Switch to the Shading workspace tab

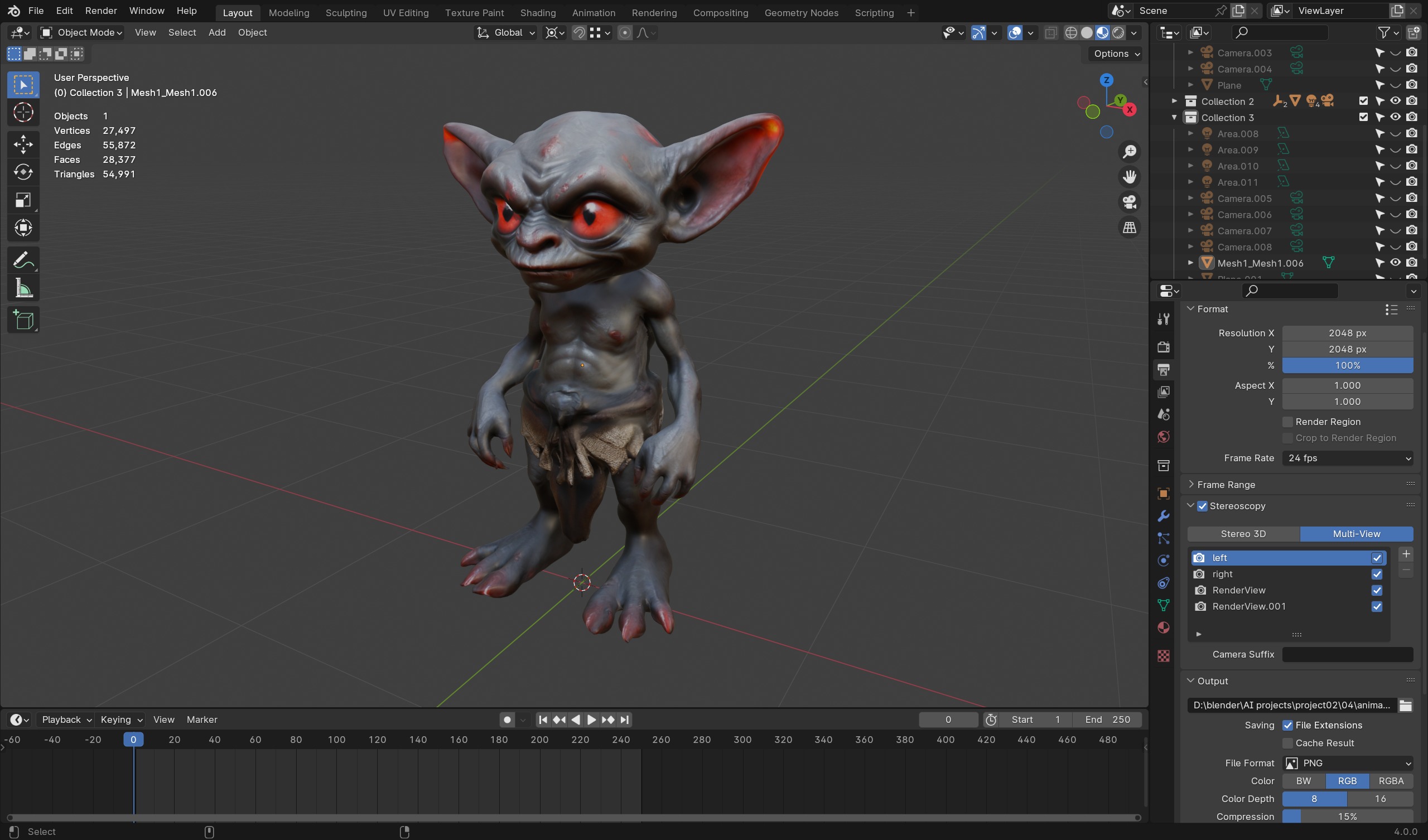point(538,12)
